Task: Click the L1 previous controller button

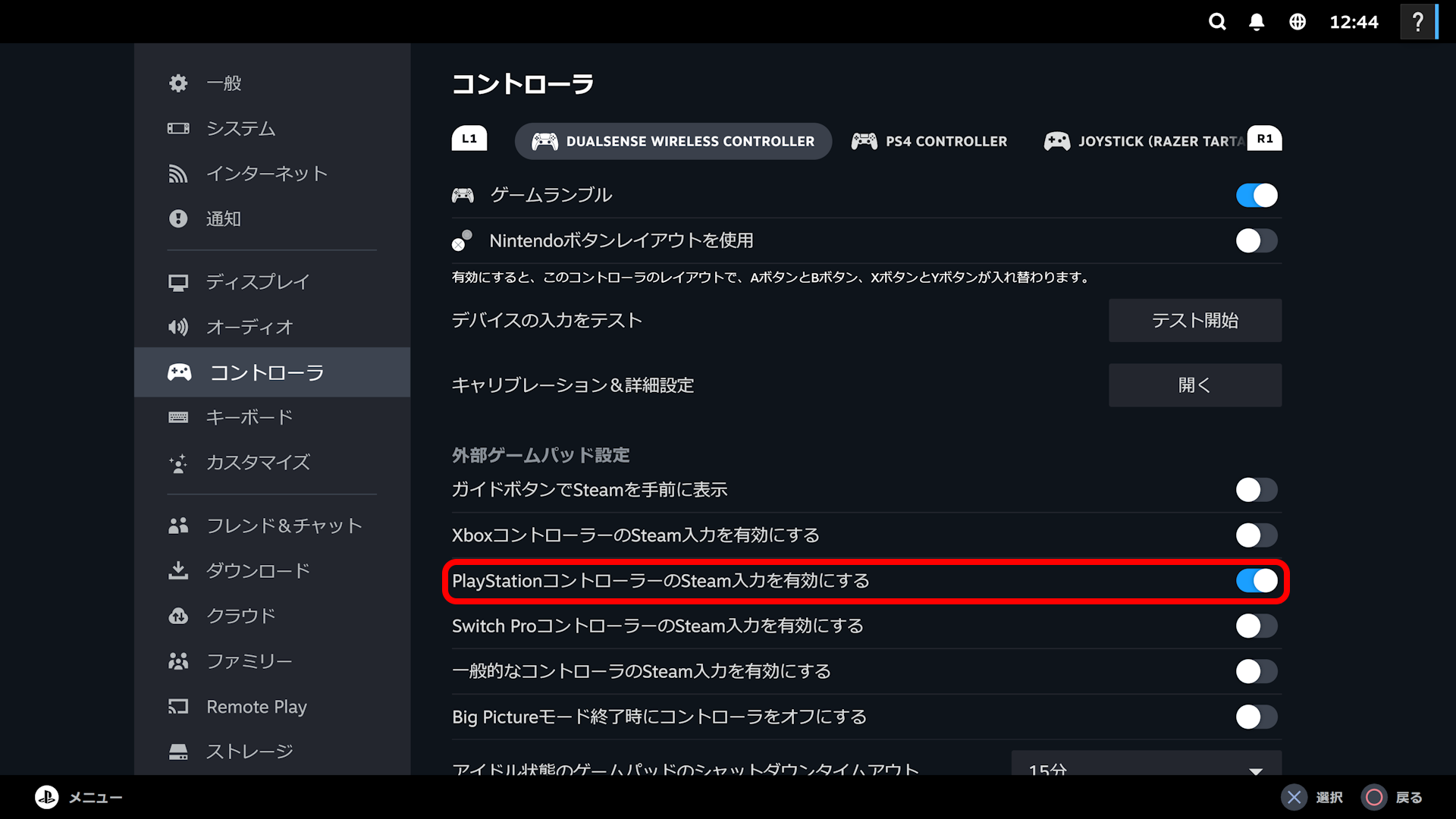Action: [x=469, y=139]
